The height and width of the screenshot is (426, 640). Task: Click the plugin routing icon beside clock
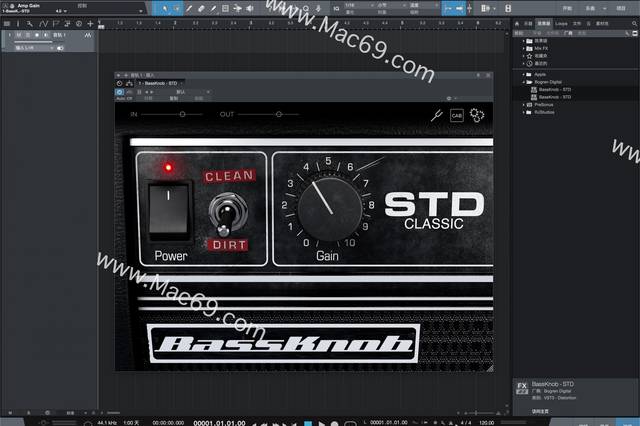129,83
